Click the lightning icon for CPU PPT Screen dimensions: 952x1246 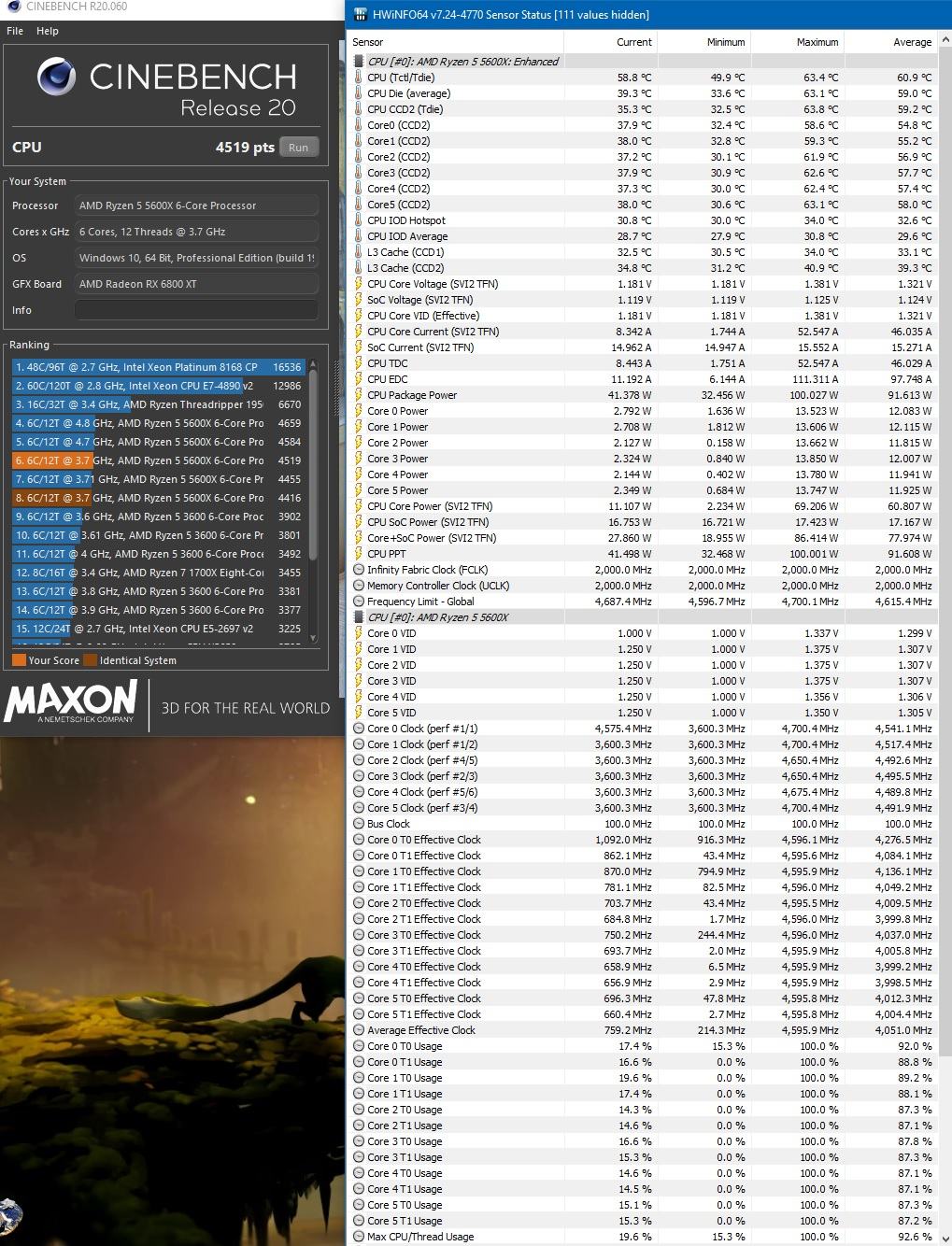pos(359,554)
